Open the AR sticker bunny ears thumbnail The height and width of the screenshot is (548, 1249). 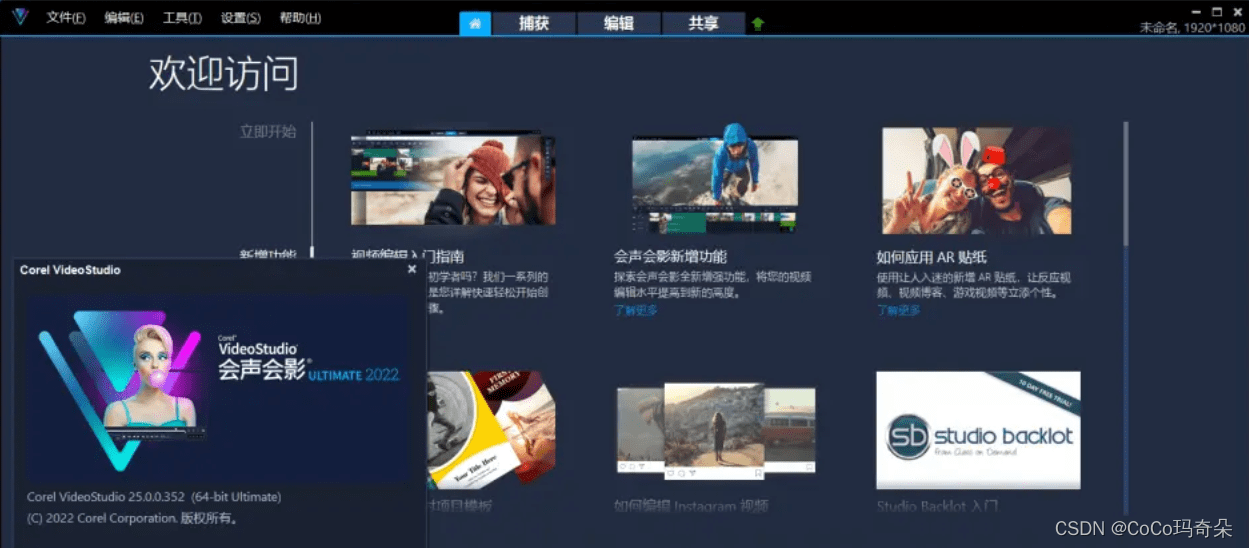pos(977,181)
